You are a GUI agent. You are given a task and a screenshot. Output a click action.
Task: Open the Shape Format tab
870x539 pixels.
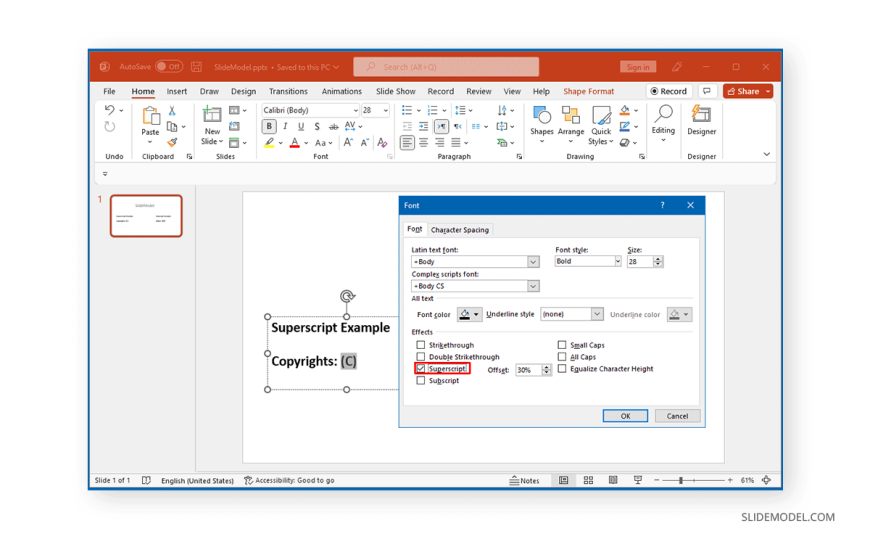588,91
